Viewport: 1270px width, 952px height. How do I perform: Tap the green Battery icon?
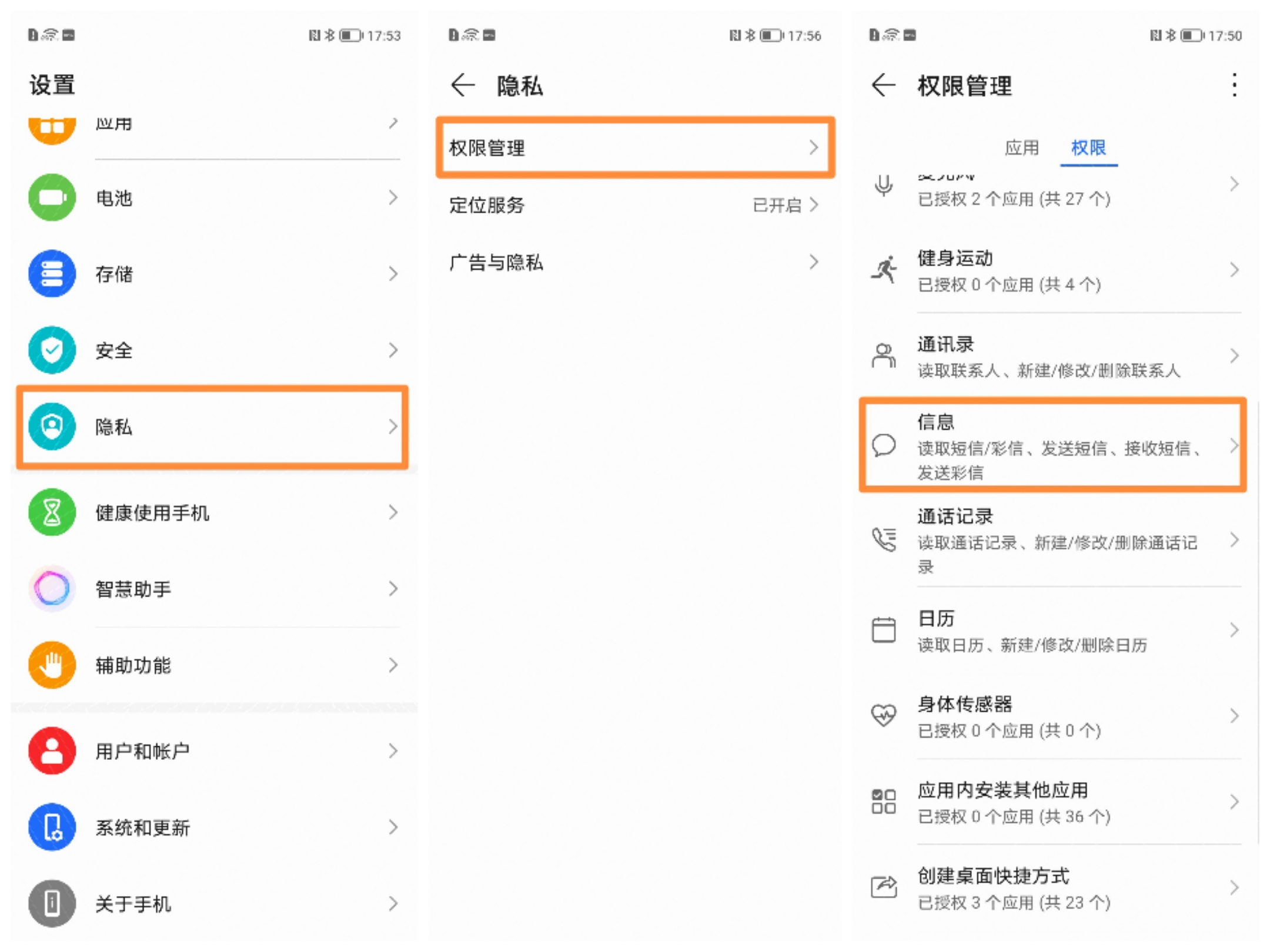pyautogui.click(x=52, y=197)
